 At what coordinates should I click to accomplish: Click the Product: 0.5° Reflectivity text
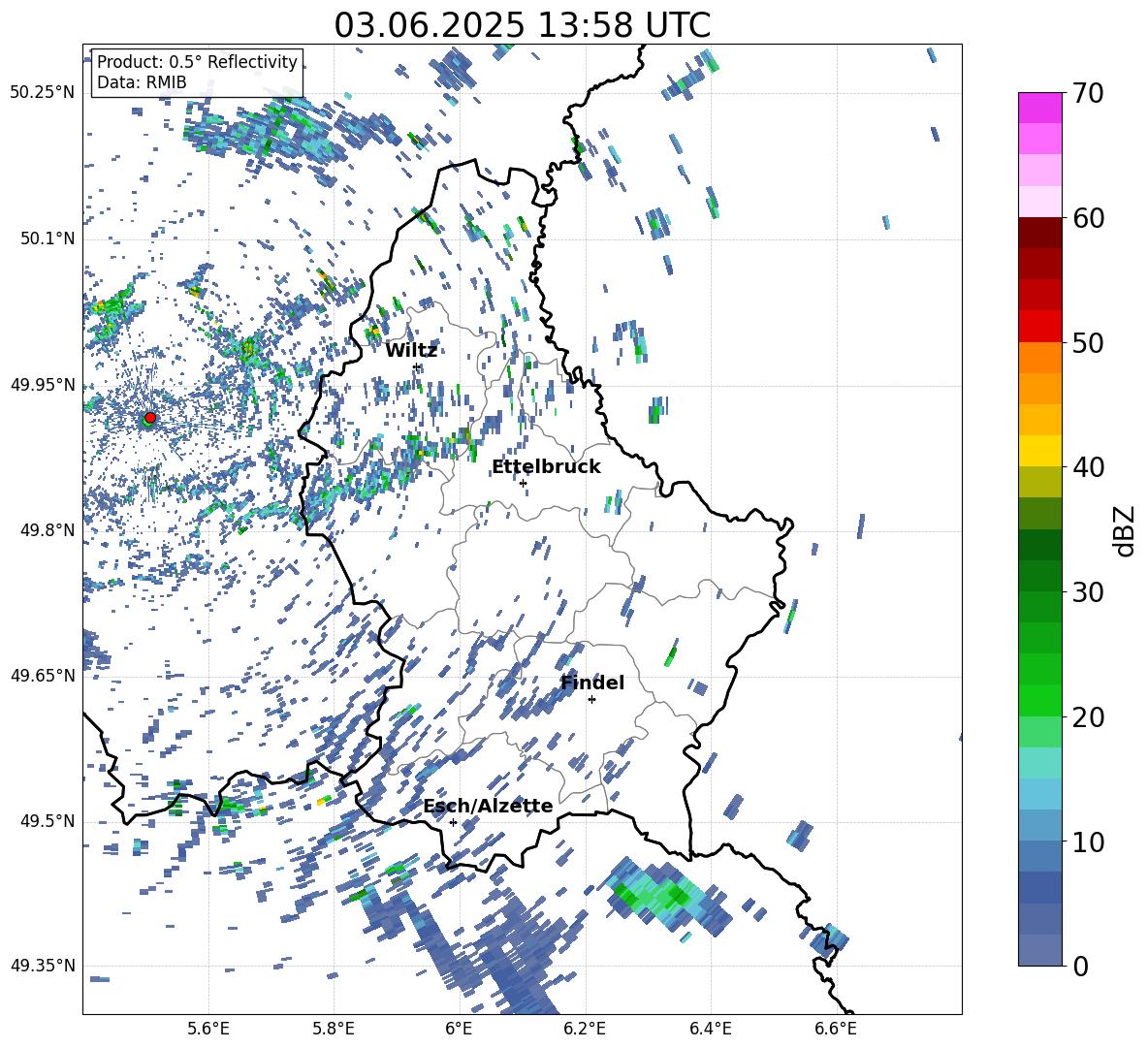pos(197,62)
